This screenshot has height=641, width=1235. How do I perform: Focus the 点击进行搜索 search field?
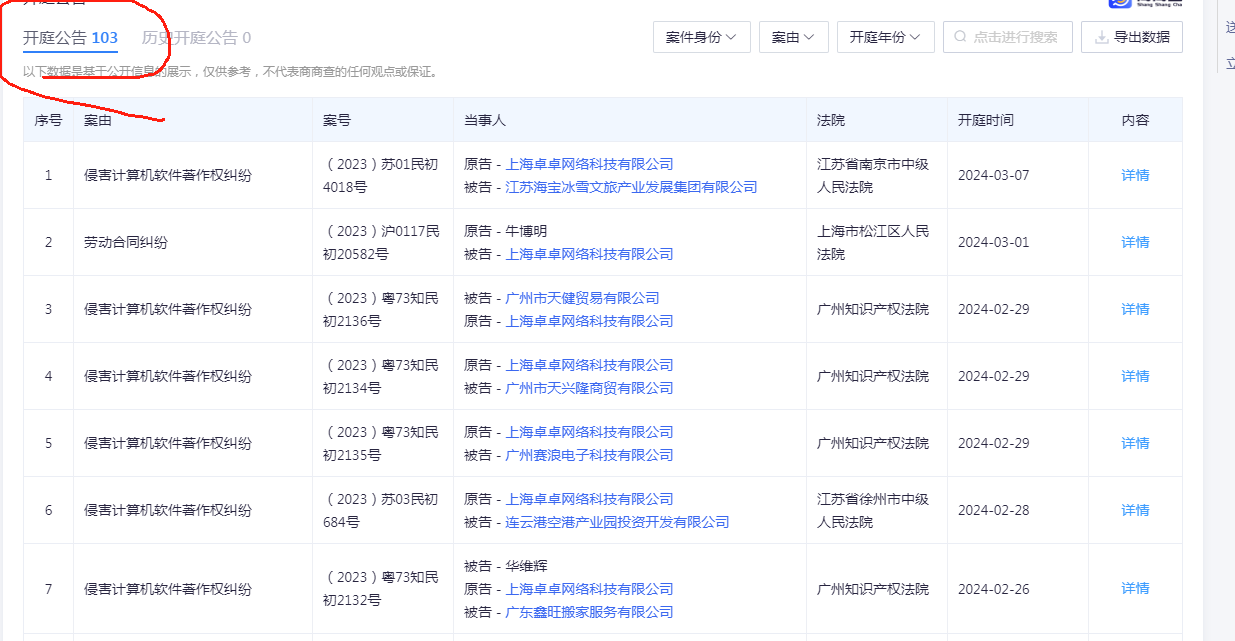tap(1008, 37)
